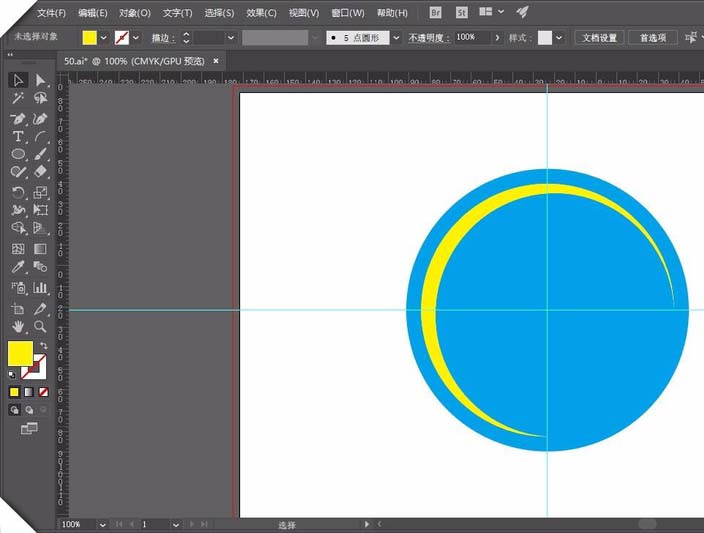Select the Pen tool
This screenshot has width=704, height=533.
pos(18,119)
